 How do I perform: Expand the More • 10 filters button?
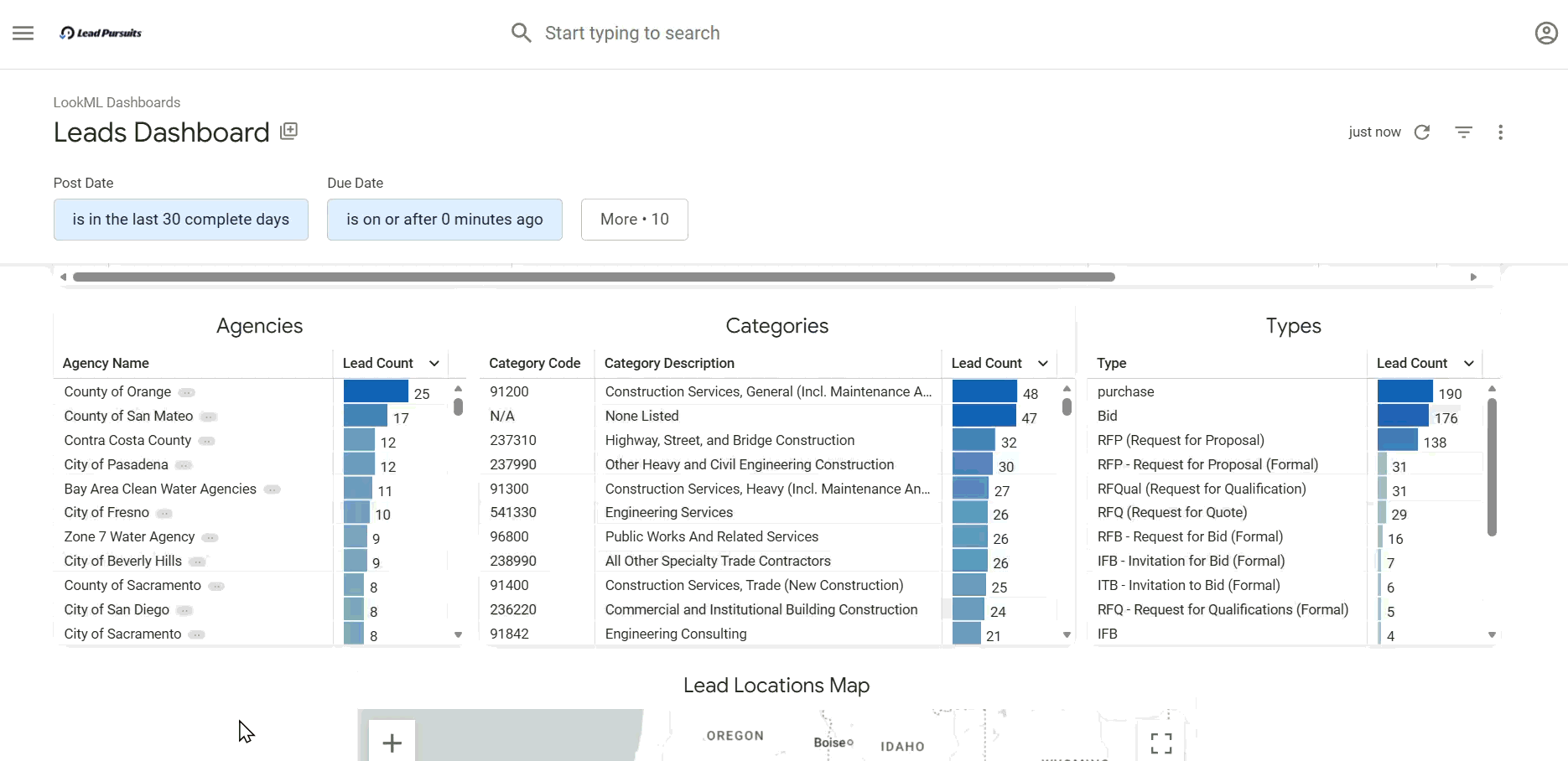point(635,220)
